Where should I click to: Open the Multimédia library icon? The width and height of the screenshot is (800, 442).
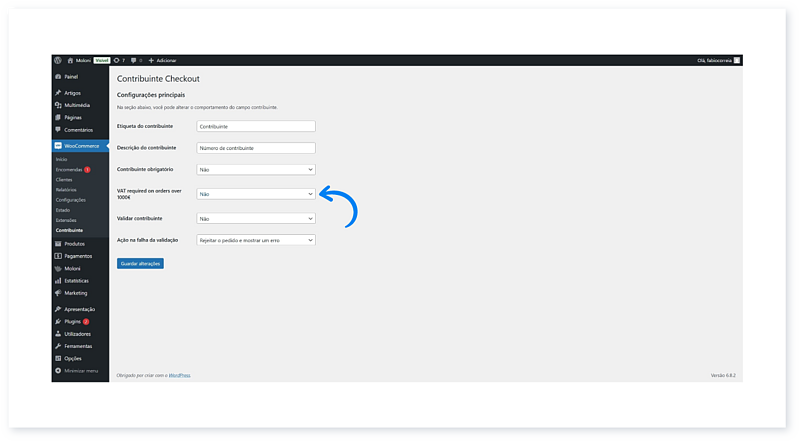point(58,105)
